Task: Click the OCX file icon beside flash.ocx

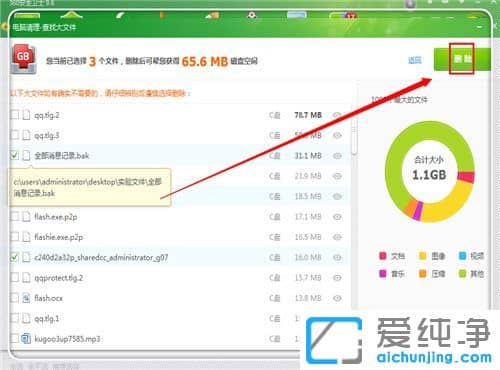Action: tap(26, 298)
